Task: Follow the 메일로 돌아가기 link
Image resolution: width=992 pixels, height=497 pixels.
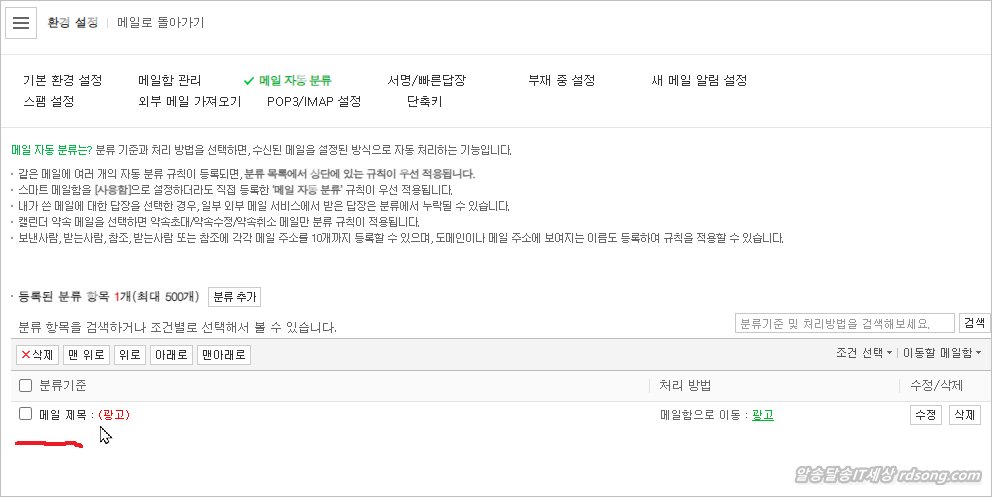Action: click(161, 23)
